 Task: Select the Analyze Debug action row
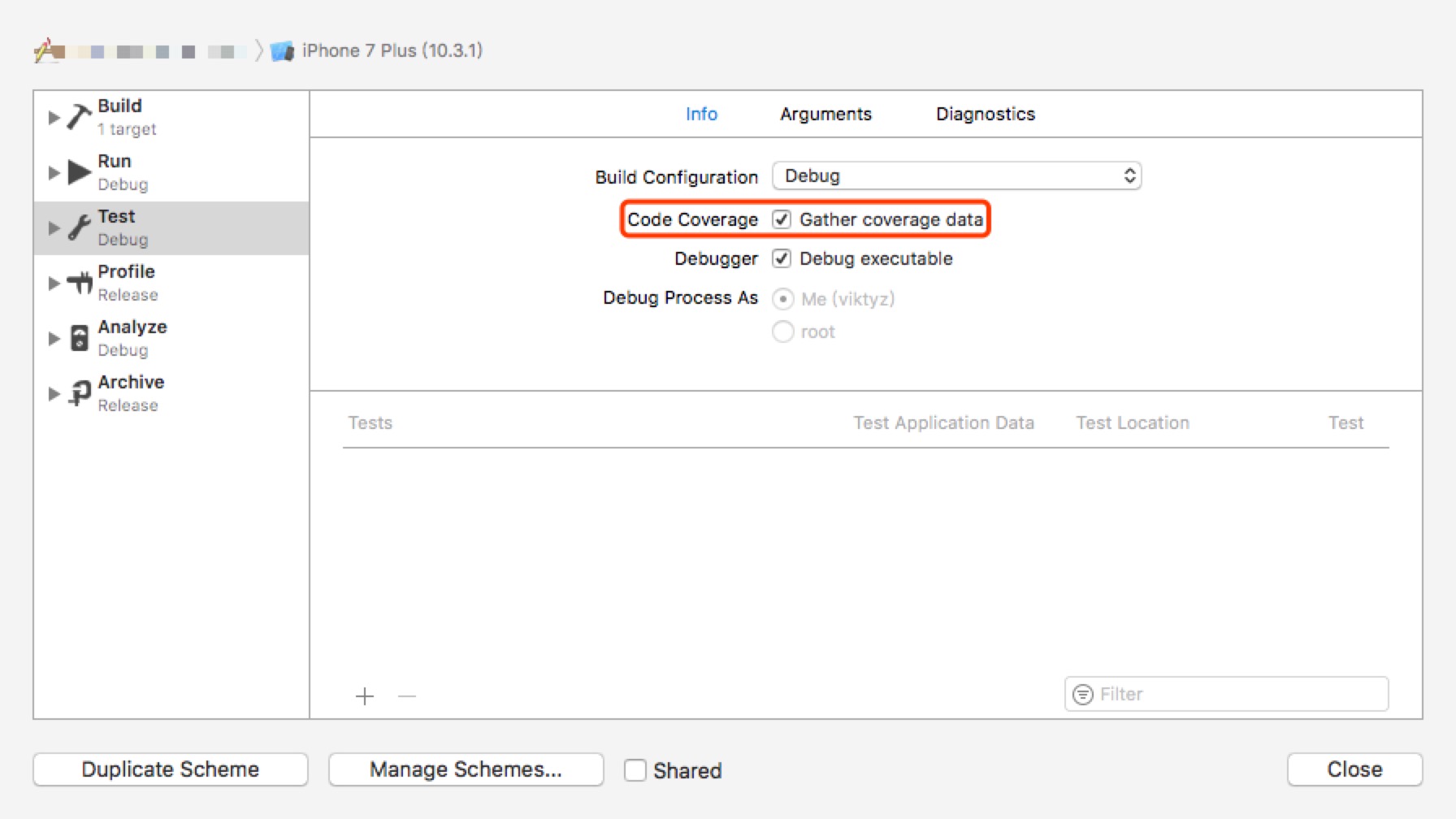pos(171,339)
